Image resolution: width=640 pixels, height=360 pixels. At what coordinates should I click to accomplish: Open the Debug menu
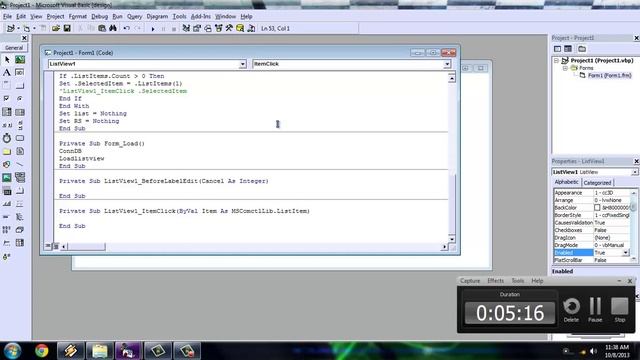tap(99, 16)
